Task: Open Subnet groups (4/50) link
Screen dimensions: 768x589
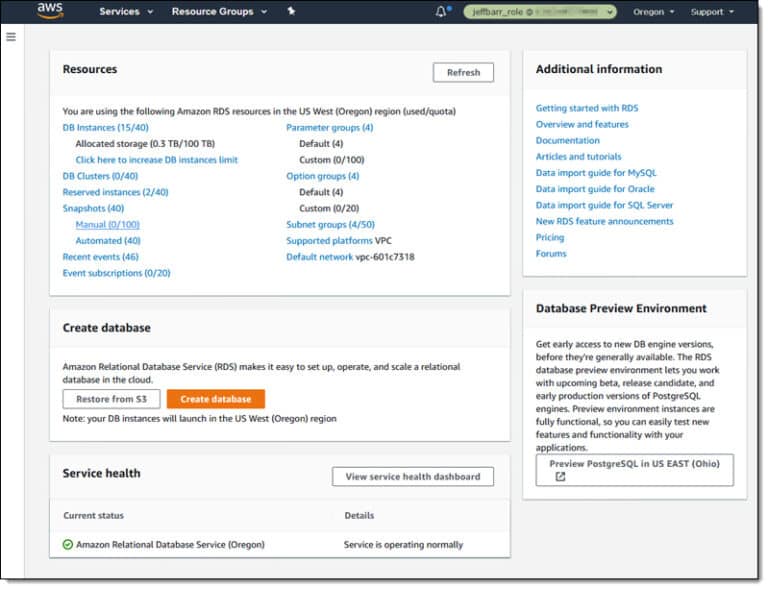Action: [x=330, y=224]
